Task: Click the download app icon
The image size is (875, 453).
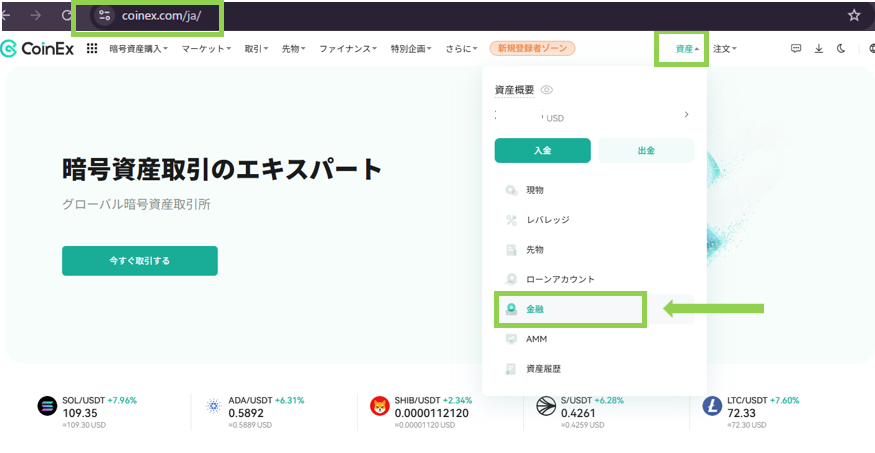Action: [819, 49]
